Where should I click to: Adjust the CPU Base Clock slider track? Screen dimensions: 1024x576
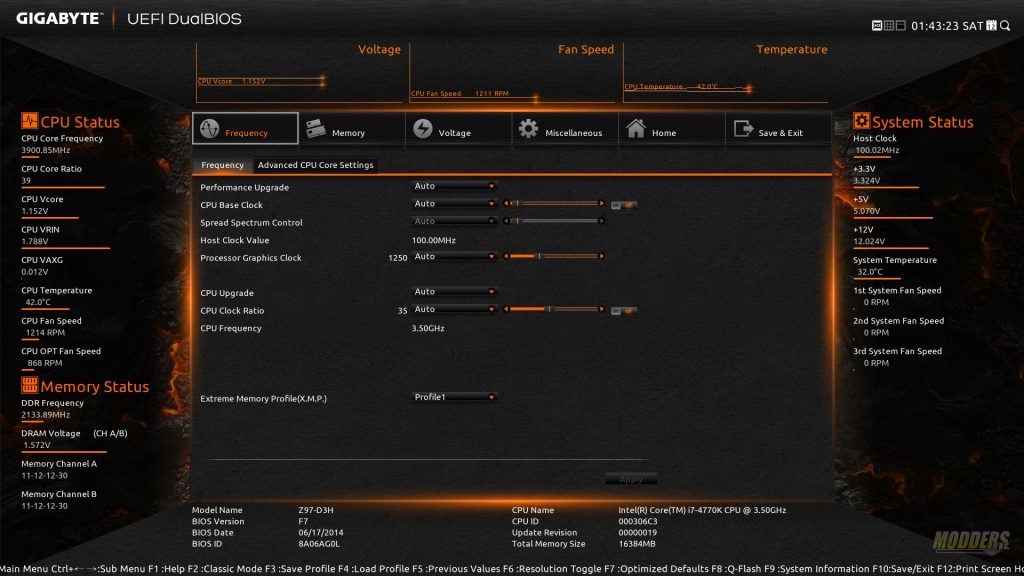[554, 204]
